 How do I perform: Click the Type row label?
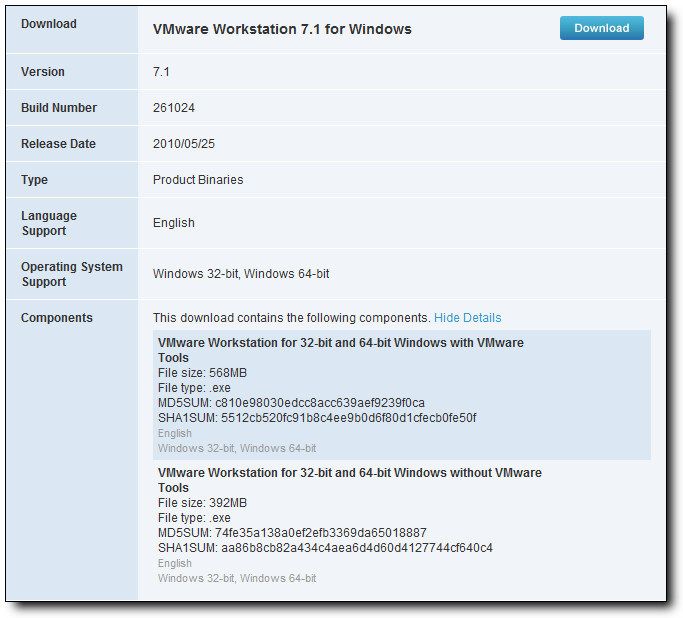coord(34,180)
